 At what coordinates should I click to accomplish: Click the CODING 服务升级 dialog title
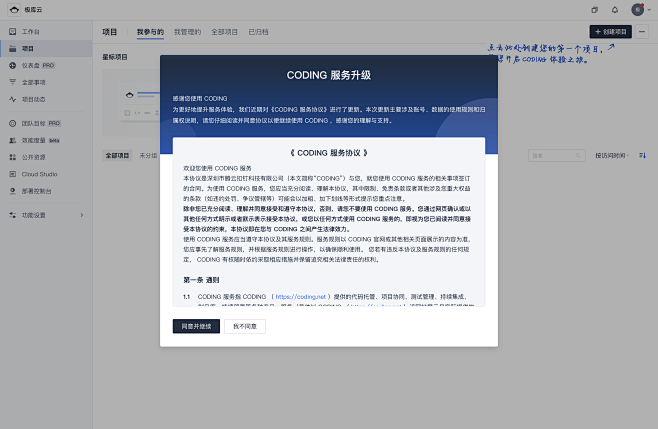coord(329,75)
